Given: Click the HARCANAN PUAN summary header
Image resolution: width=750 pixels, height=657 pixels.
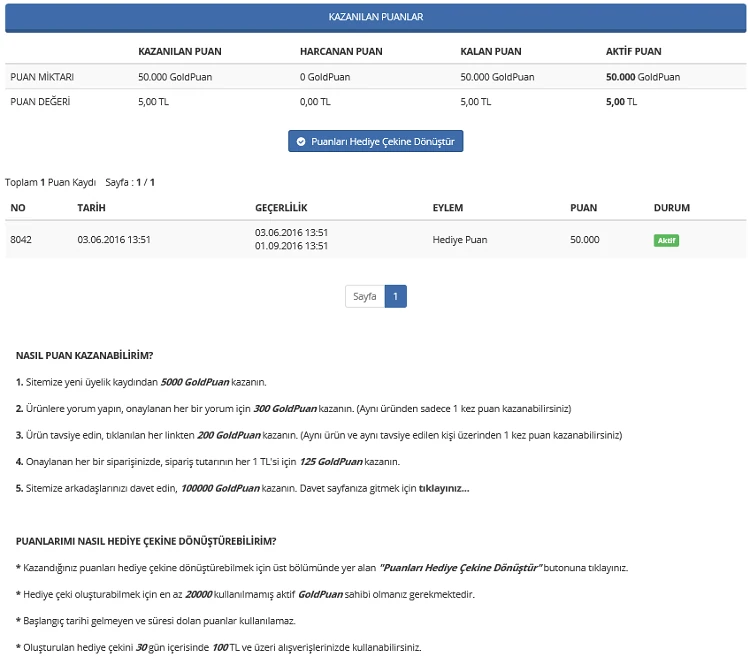Looking at the screenshot, I should (x=341, y=51).
